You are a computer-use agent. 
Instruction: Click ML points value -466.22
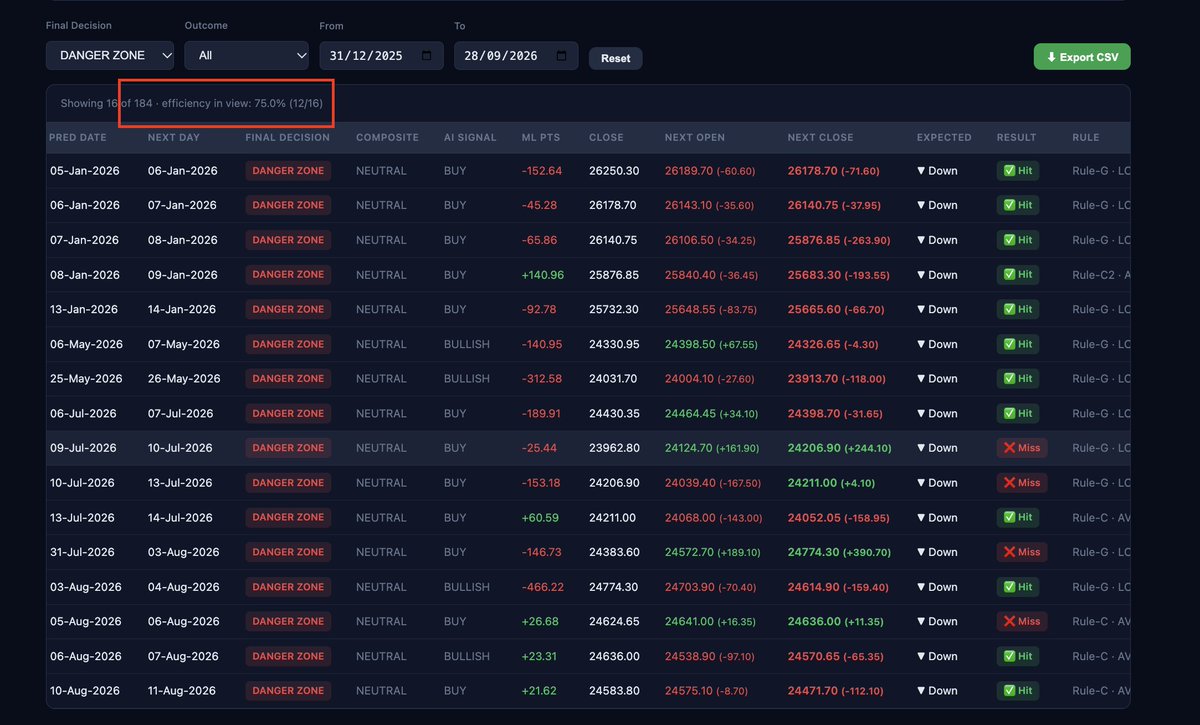[x=542, y=587]
